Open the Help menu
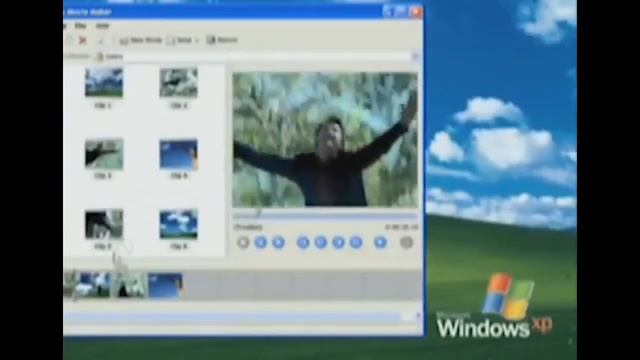Viewport: 640px width, 360px height. coord(102,26)
